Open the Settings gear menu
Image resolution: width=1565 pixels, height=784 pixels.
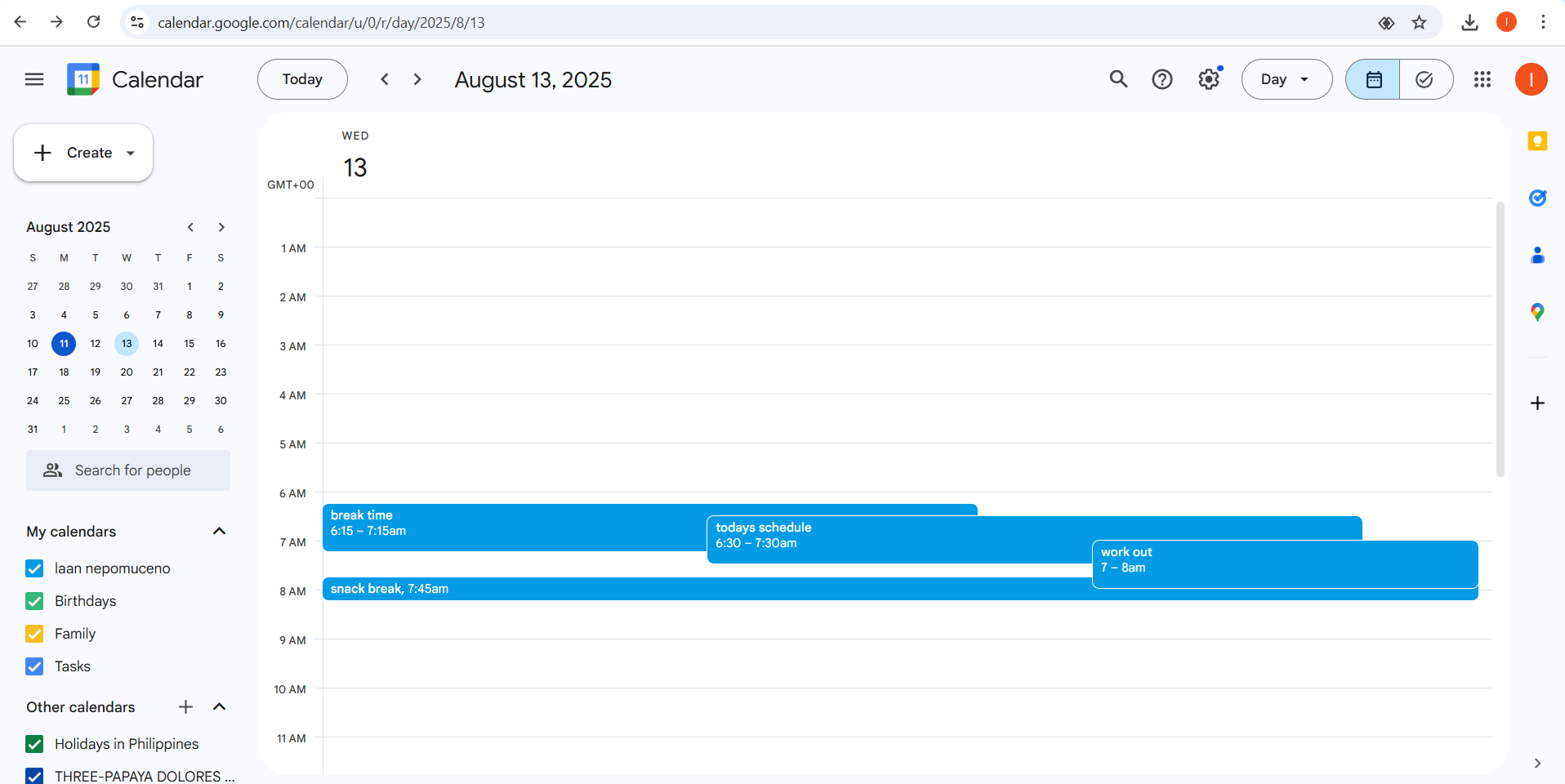pos(1208,79)
